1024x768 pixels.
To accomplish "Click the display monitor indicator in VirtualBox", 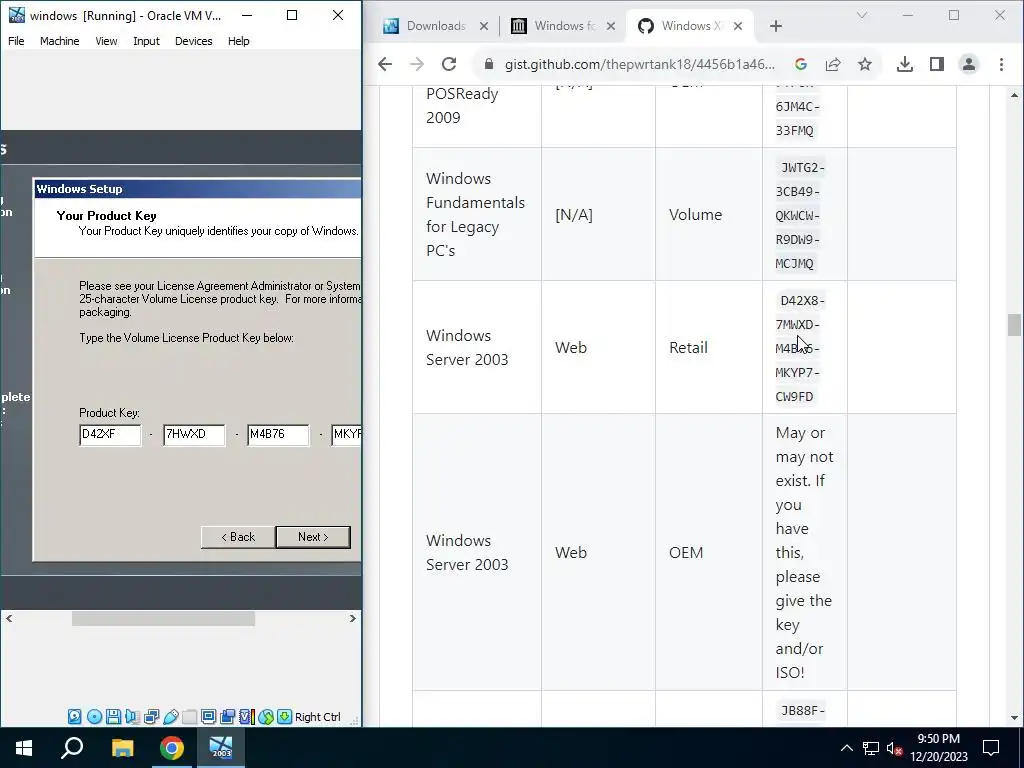I will tap(208, 716).
